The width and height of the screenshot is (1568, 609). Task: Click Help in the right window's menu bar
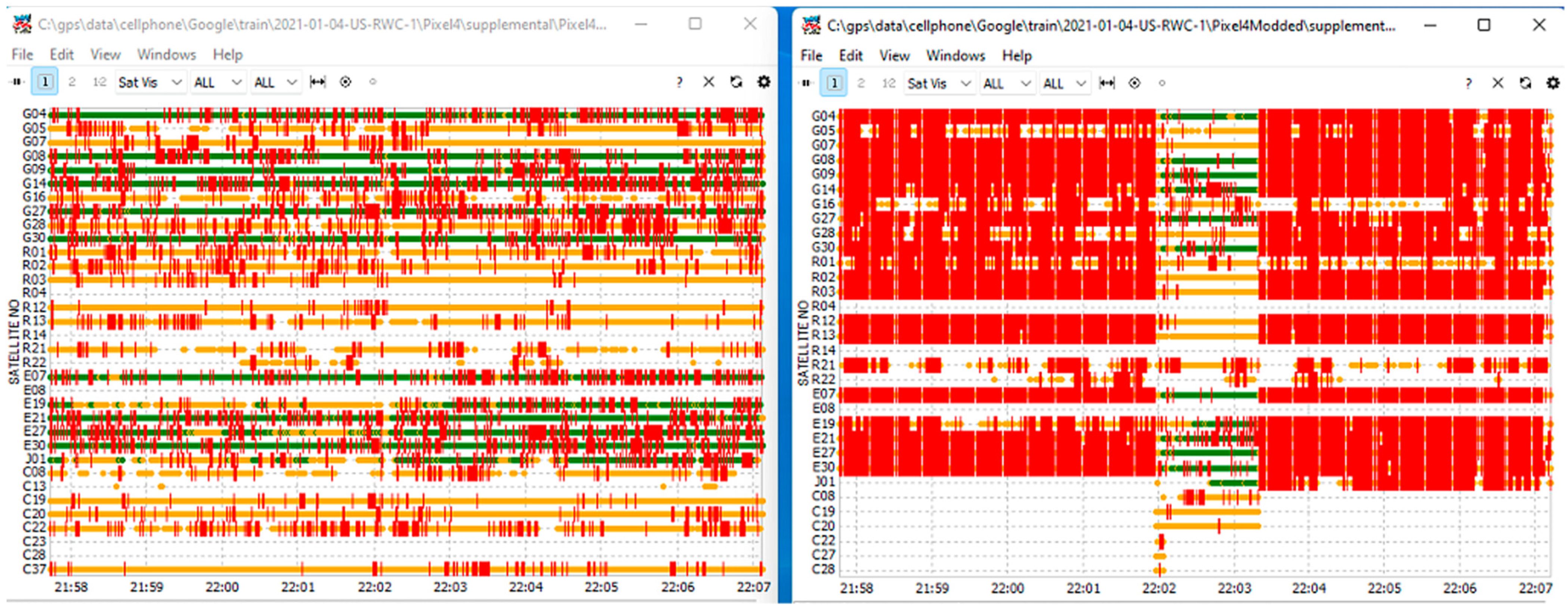(x=1016, y=56)
